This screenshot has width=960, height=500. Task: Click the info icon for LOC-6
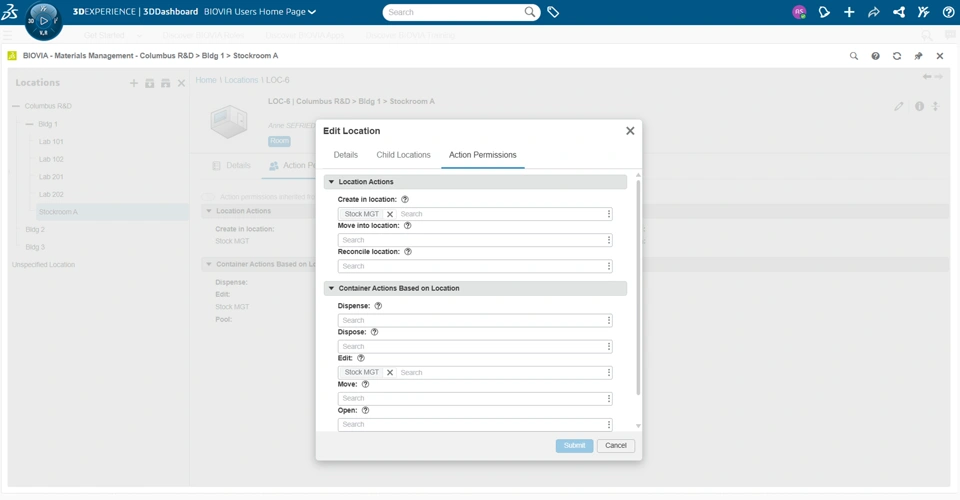[920, 106]
